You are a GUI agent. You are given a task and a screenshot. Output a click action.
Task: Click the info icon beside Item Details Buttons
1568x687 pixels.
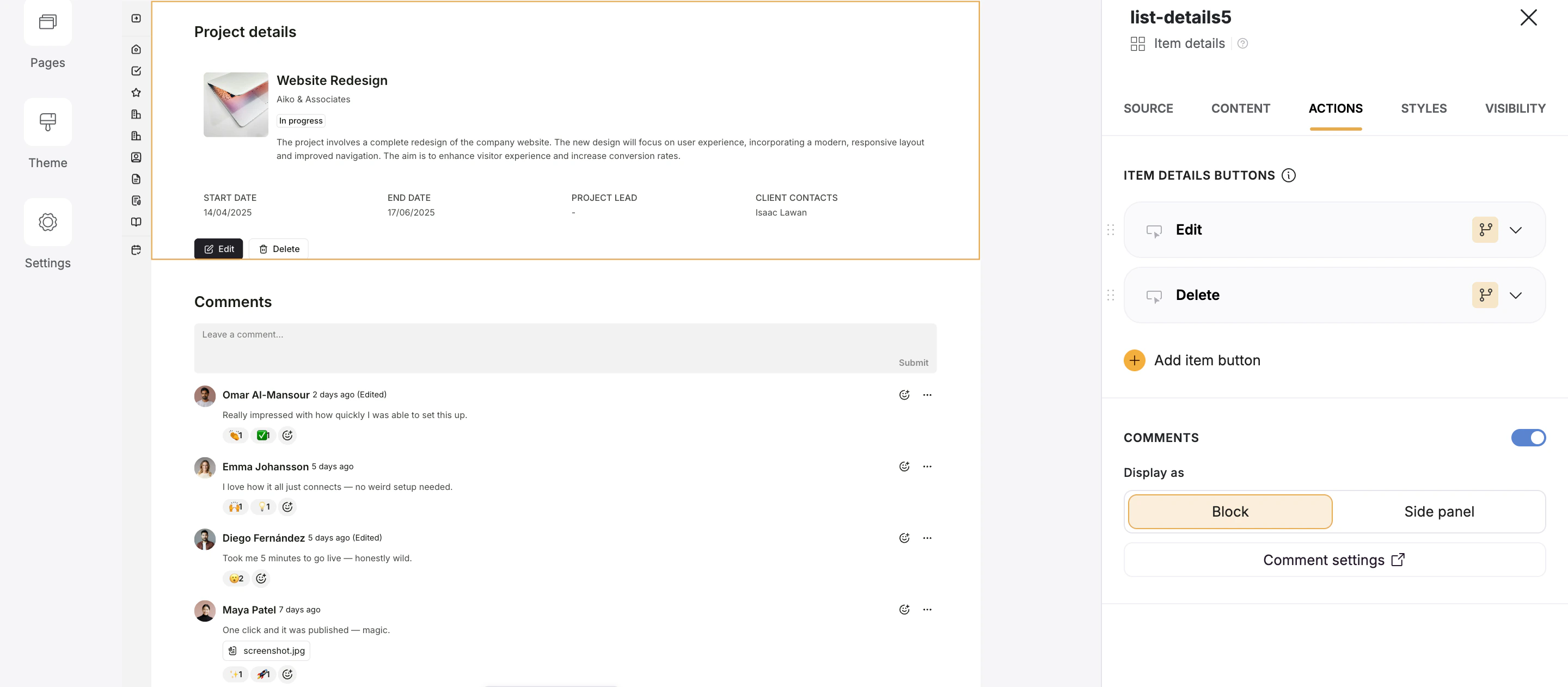pyautogui.click(x=1288, y=175)
